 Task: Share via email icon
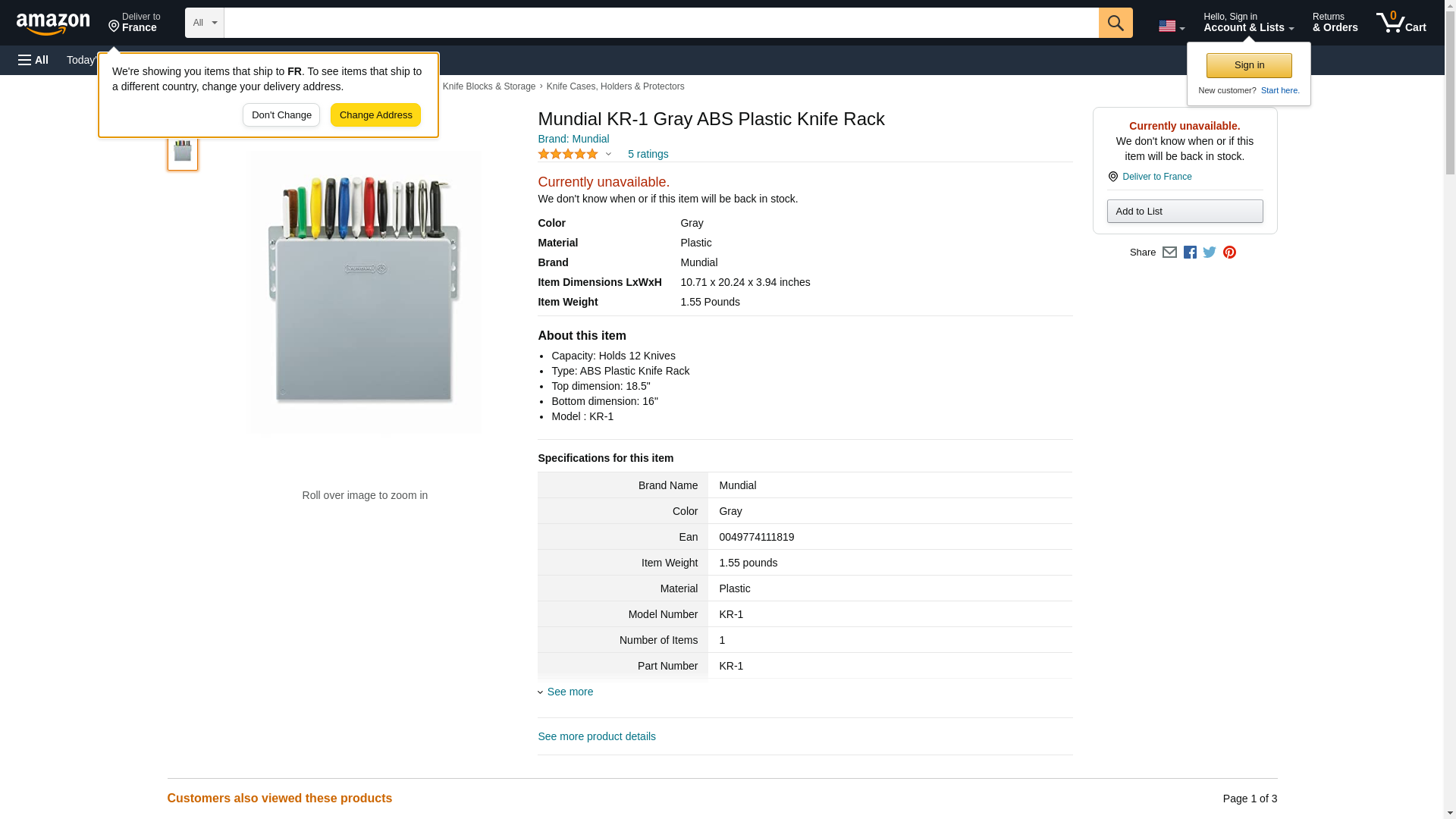(x=1169, y=253)
